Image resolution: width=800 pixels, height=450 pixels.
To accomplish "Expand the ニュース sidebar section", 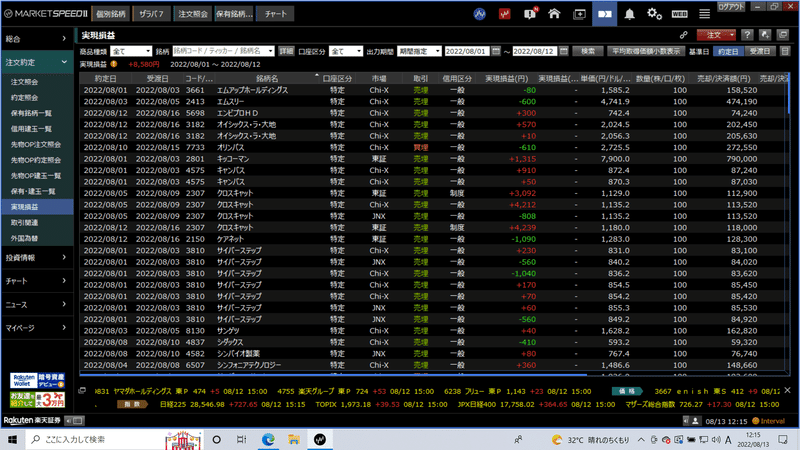I will (36, 305).
